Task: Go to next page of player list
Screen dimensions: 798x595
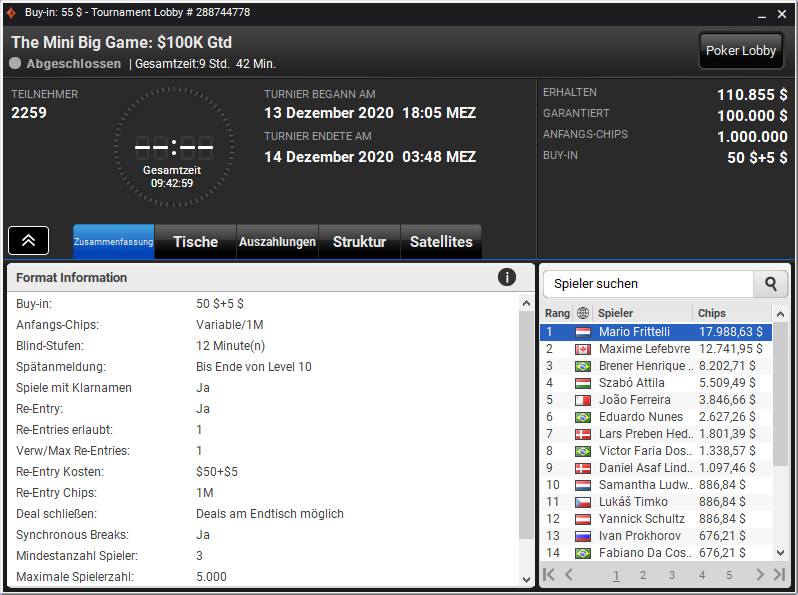Action: [760, 575]
